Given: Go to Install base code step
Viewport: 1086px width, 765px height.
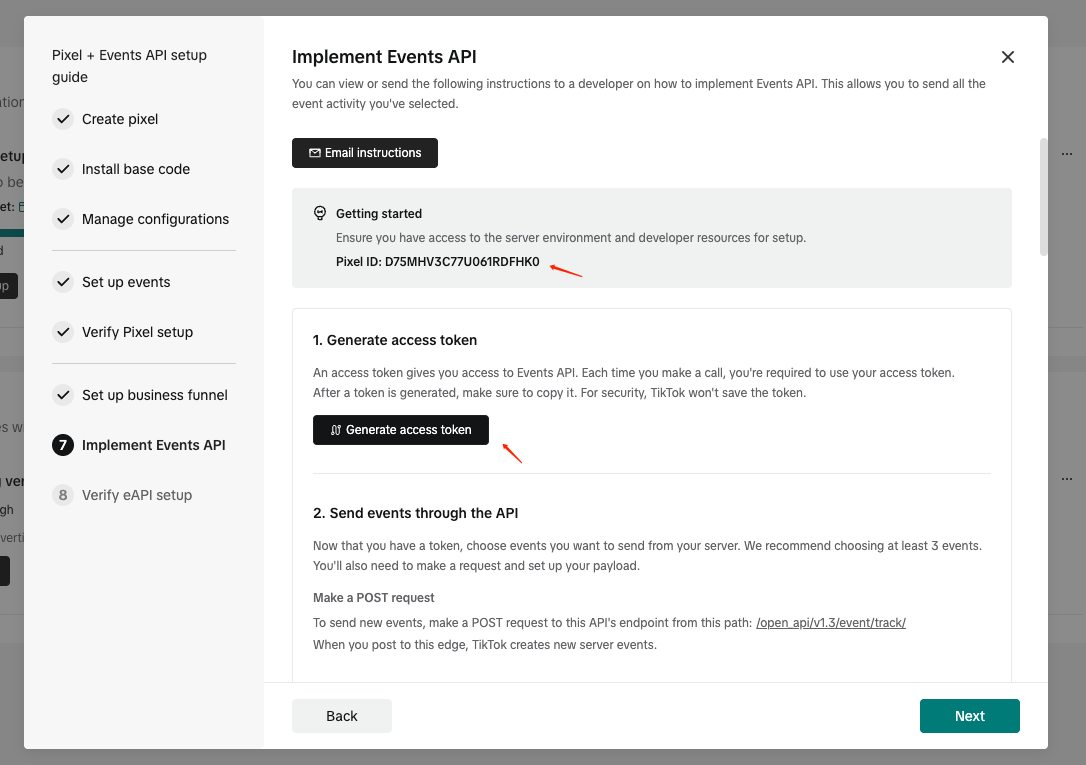Looking at the screenshot, I should [136, 169].
